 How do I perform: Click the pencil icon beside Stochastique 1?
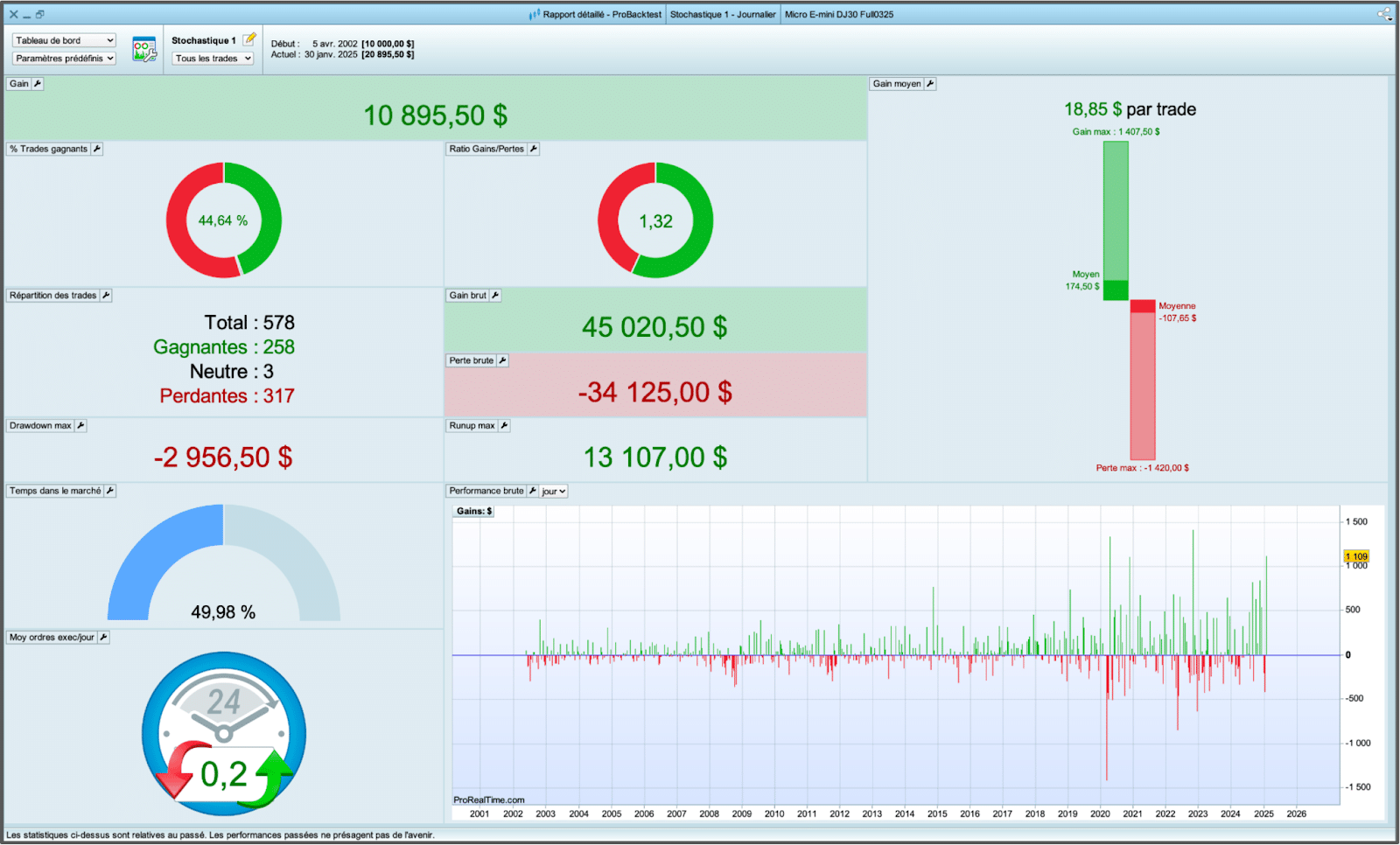pos(249,39)
